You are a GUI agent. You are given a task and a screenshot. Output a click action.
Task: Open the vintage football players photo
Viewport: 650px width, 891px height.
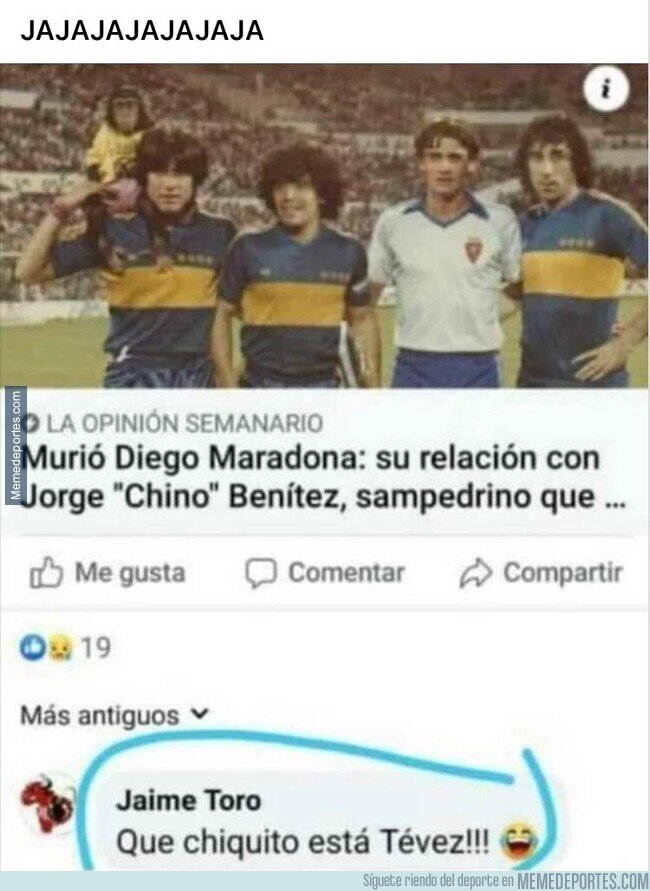pyautogui.click(x=324, y=226)
